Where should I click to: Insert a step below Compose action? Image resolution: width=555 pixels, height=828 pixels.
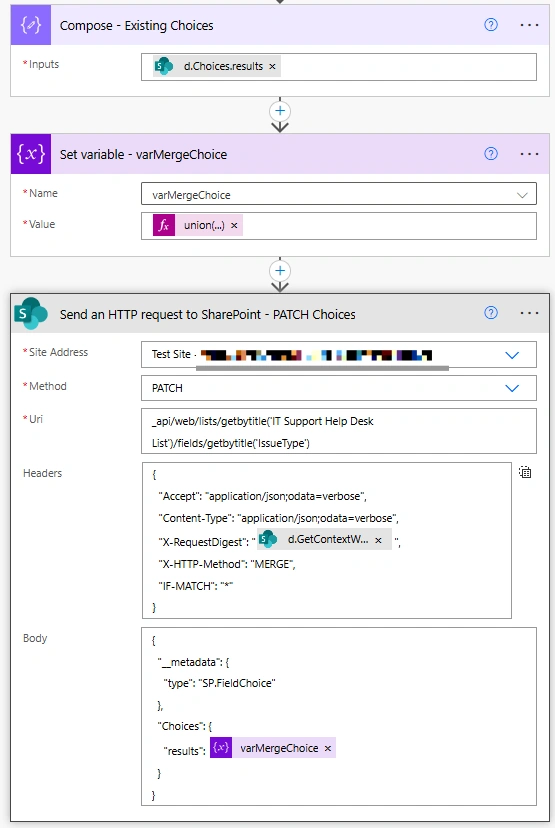tap(280, 111)
